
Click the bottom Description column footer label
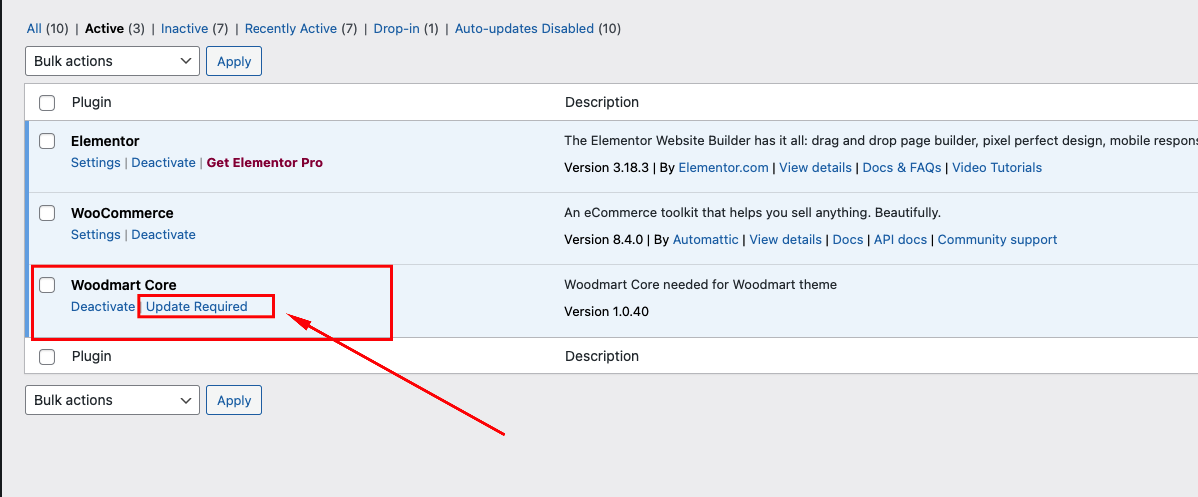[602, 356]
